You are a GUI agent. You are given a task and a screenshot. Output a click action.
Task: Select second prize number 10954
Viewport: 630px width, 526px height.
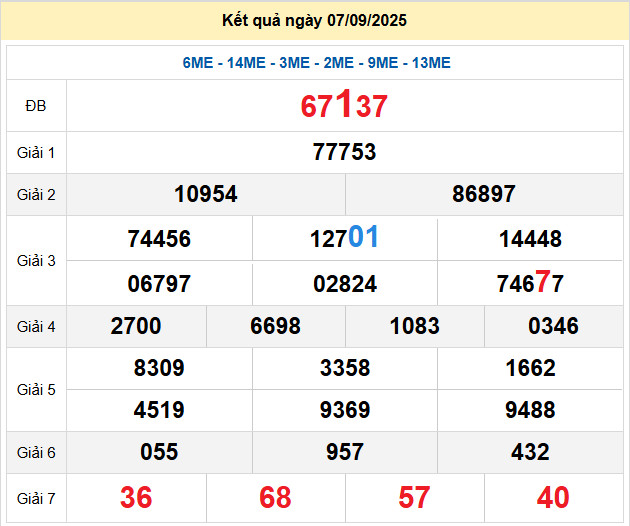(206, 194)
